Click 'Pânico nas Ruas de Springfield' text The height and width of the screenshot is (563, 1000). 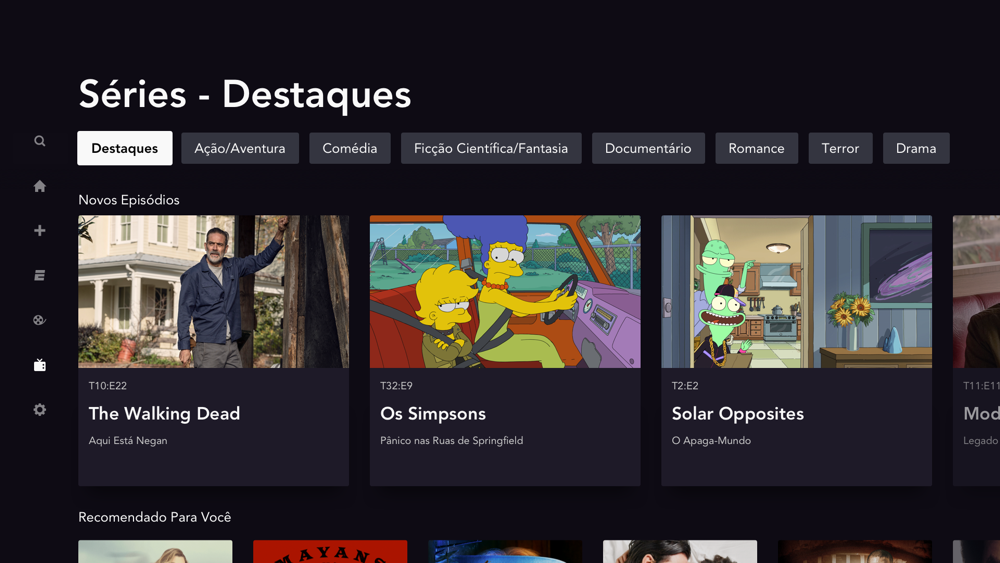pos(452,441)
